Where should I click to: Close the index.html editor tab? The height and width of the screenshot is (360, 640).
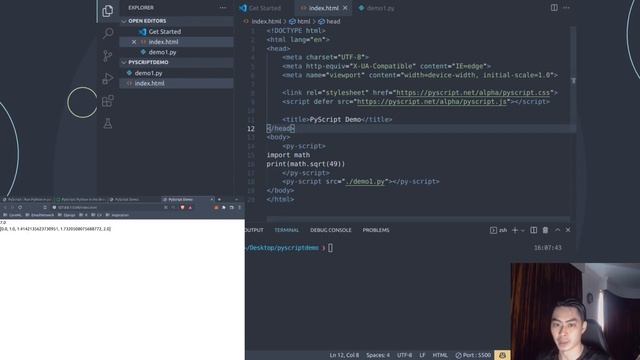pos(345,8)
